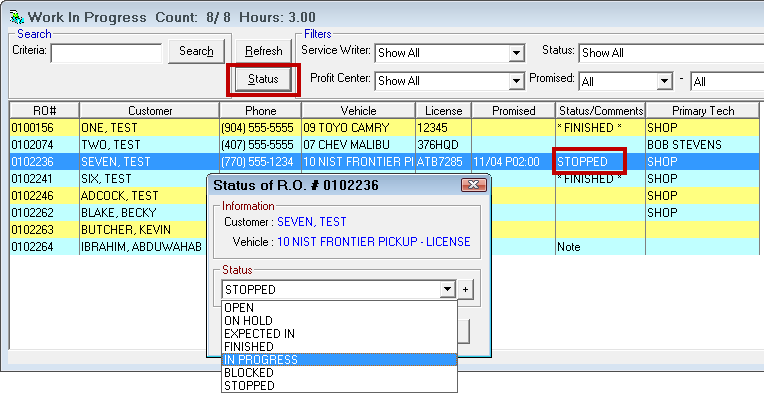The width and height of the screenshot is (764, 393).
Task: Pick ON HOLD status option
Action: (340, 321)
